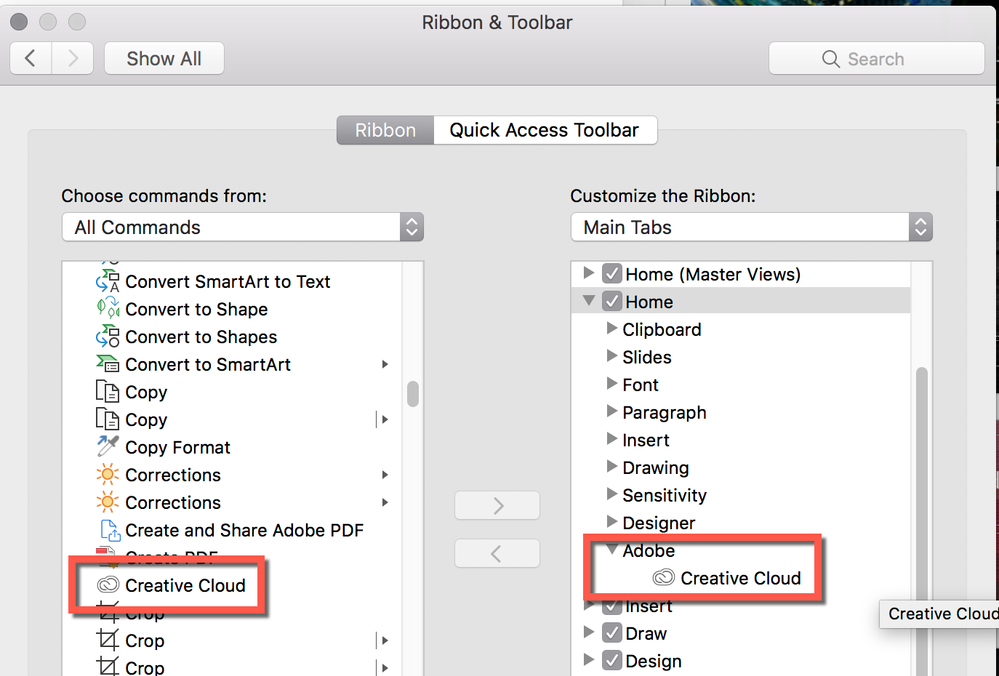999x676 pixels.
Task: Toggle the Design tab checkbox
Action: click(612, 661)
